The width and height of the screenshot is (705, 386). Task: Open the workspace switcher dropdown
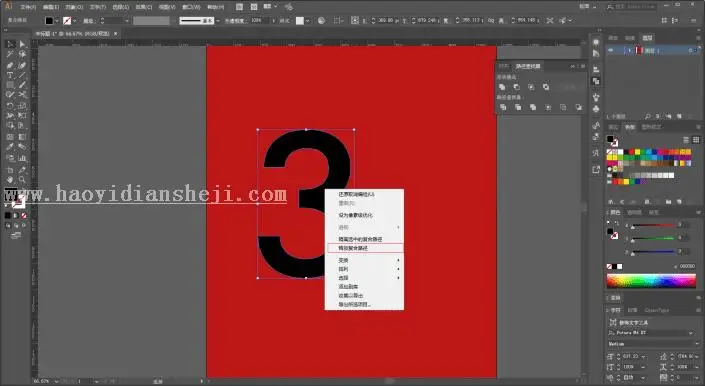click(x=589, y=7)
